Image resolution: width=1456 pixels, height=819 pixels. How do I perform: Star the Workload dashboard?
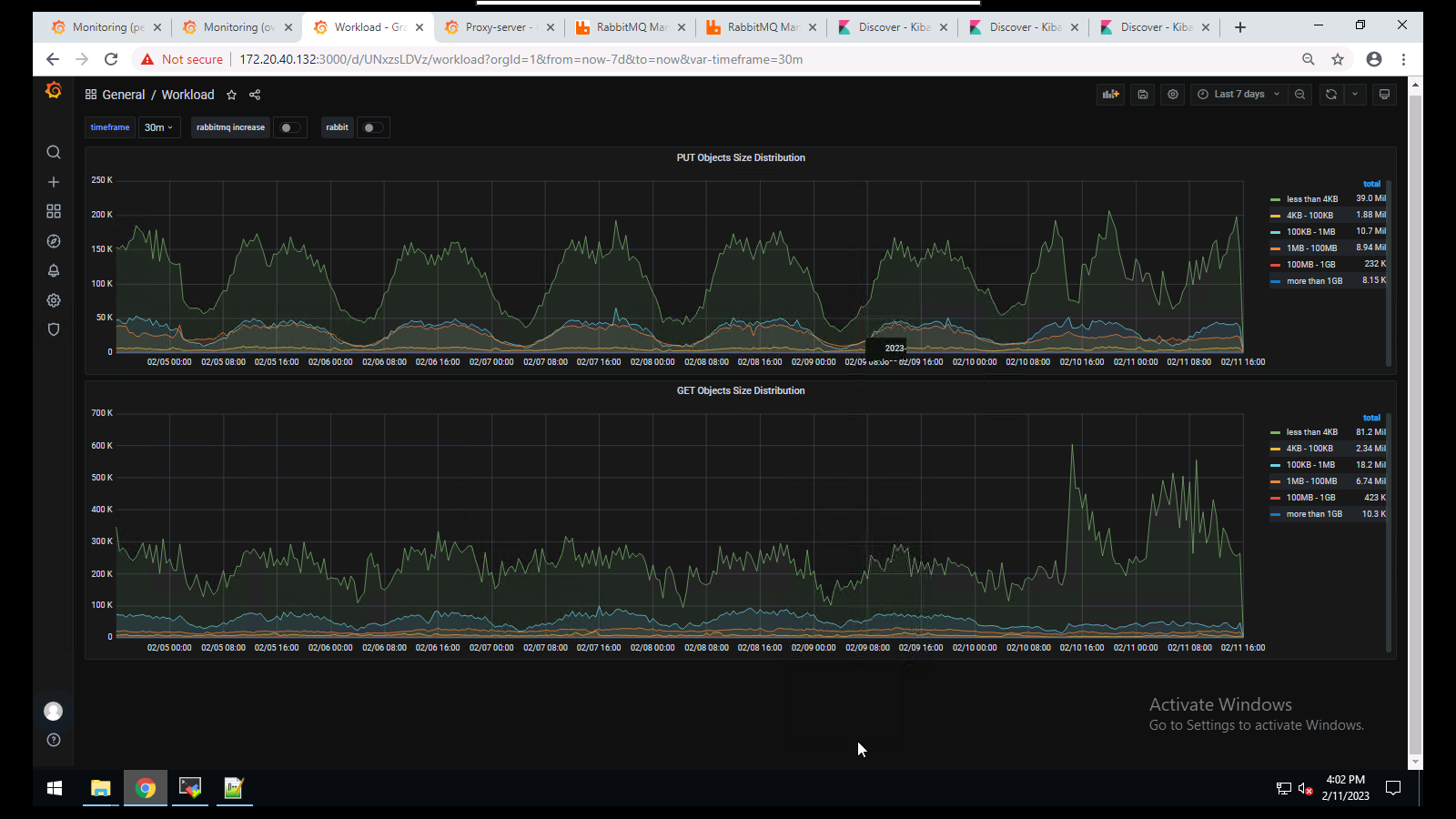[232, 95]
